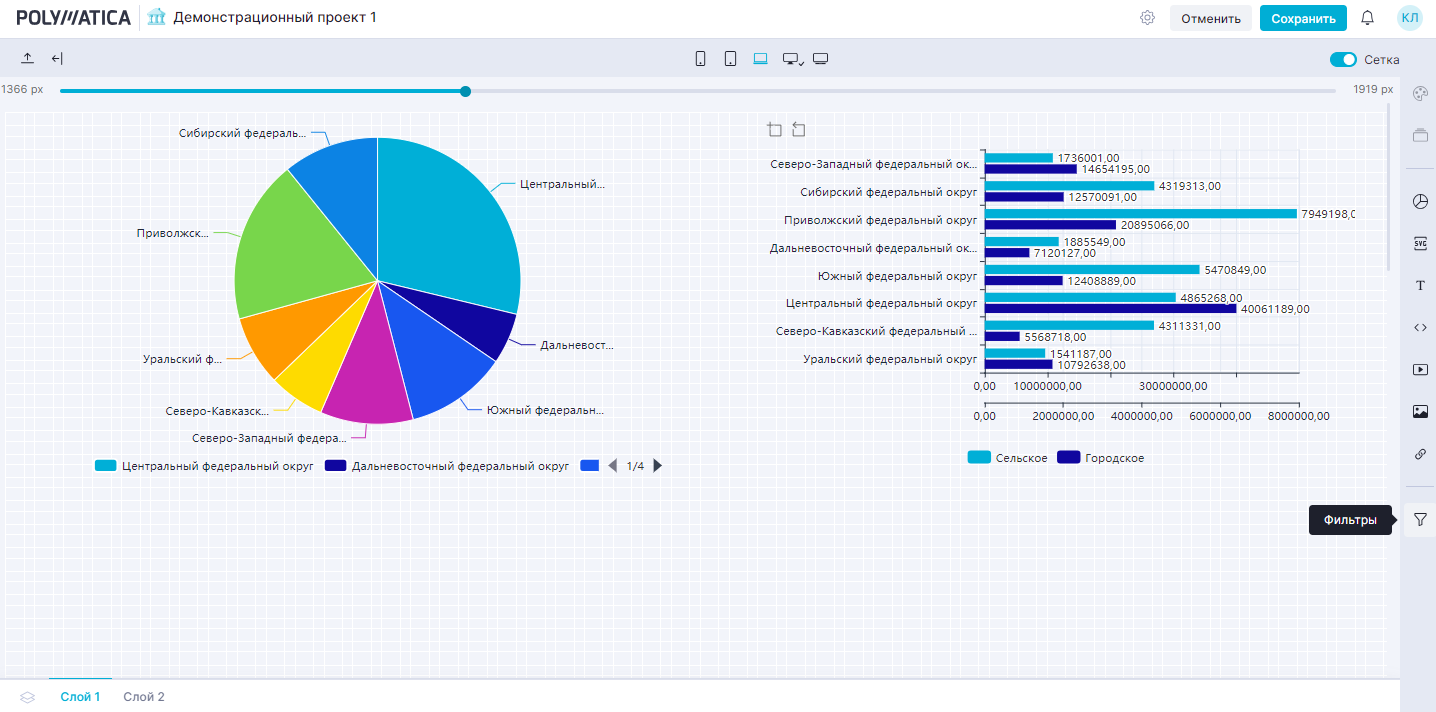Open project settings gear
This screenshot has width=1436, height=712.
1147,18
